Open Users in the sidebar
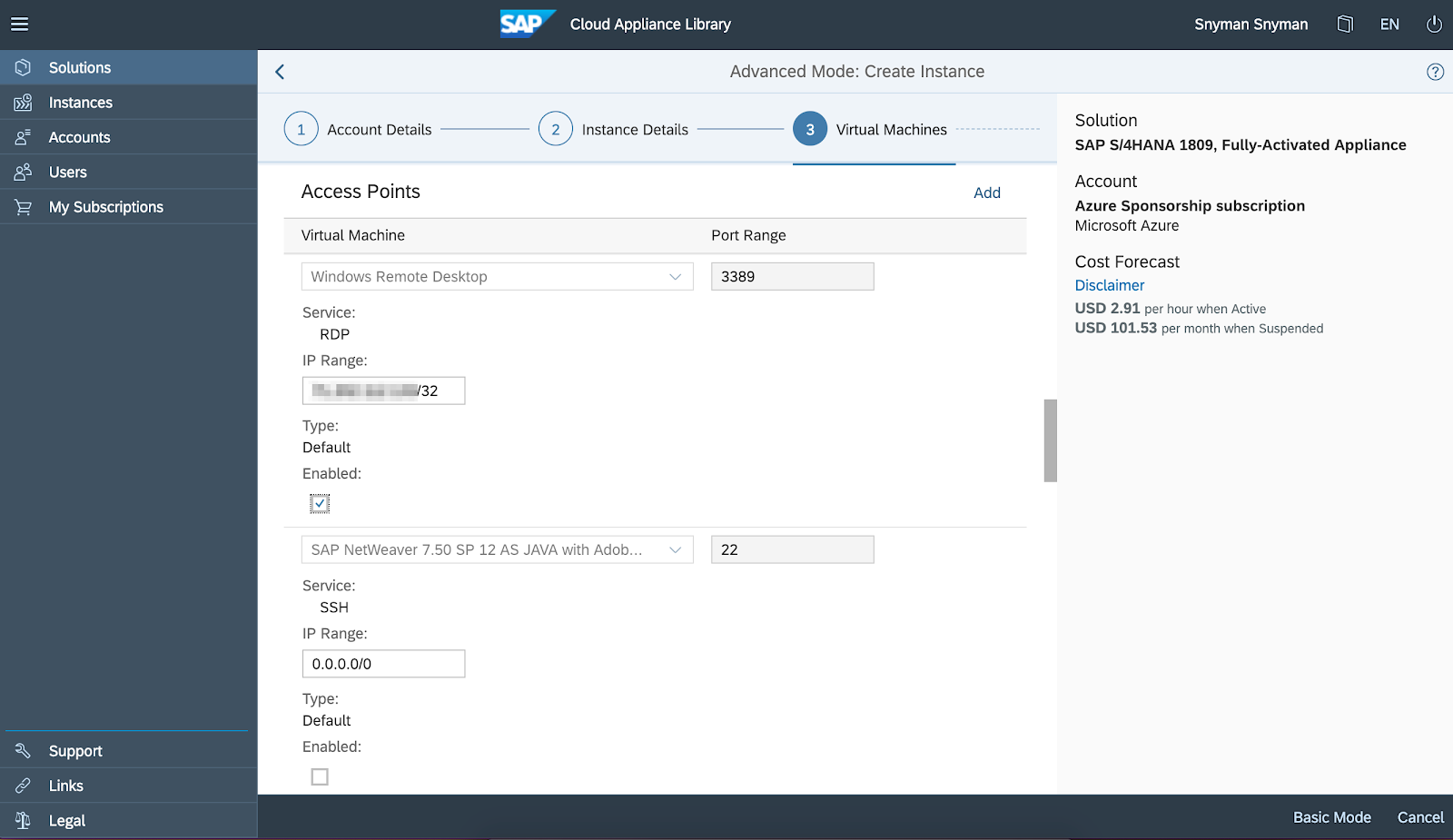Screen dimensions: 1453x840 tap(129, 172)
